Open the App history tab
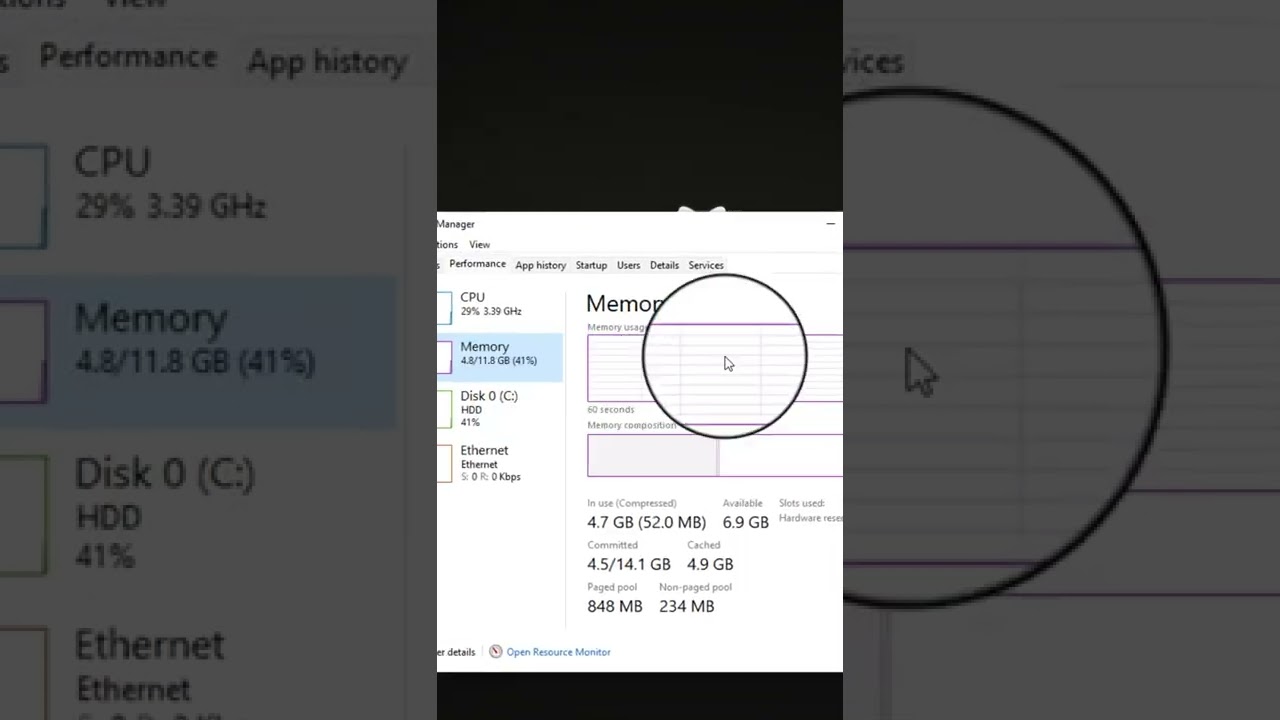The image size is (1280, 720). tap(540, 265)
